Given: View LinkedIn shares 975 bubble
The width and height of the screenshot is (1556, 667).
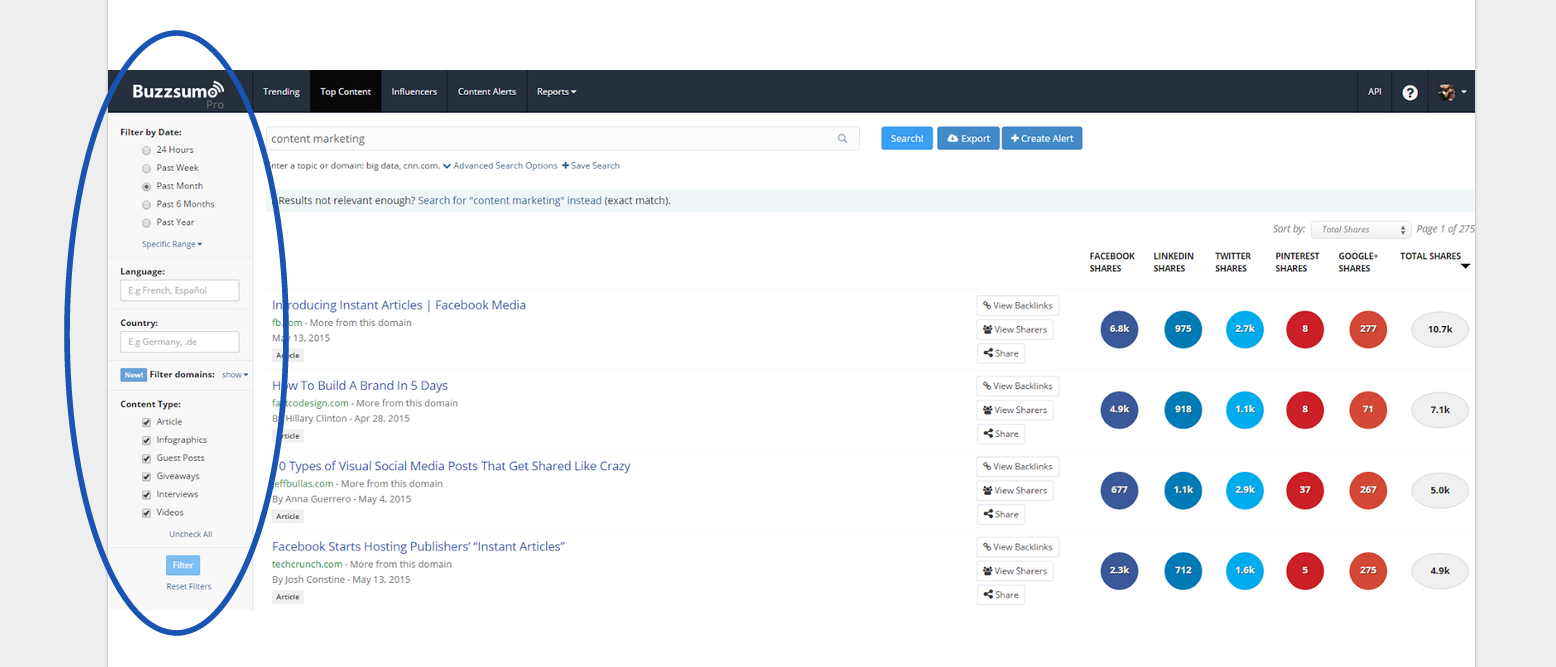Looking at the screenshot, I should (1183, 329).
